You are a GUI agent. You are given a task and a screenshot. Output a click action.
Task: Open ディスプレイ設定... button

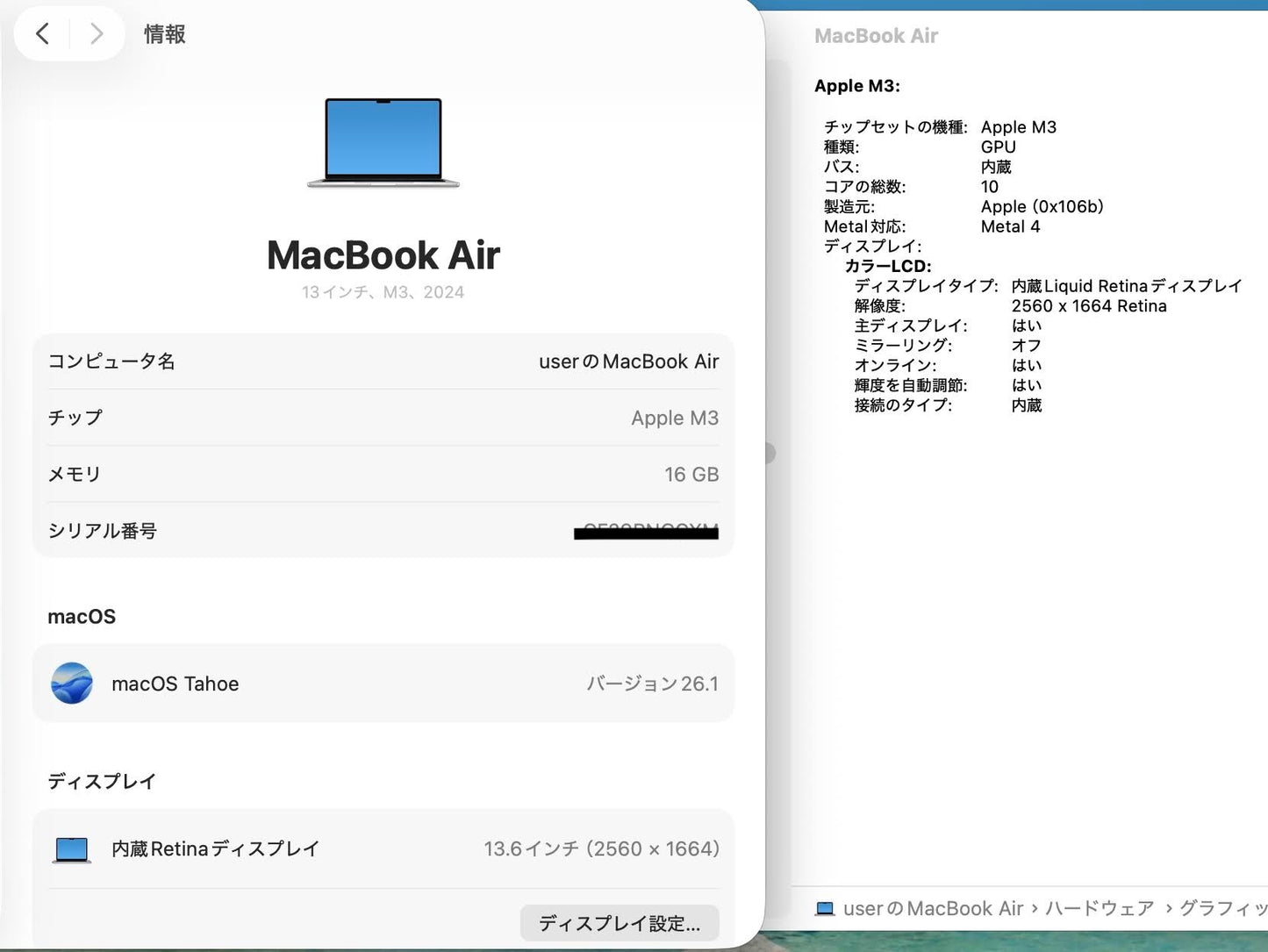coord(620,922)
